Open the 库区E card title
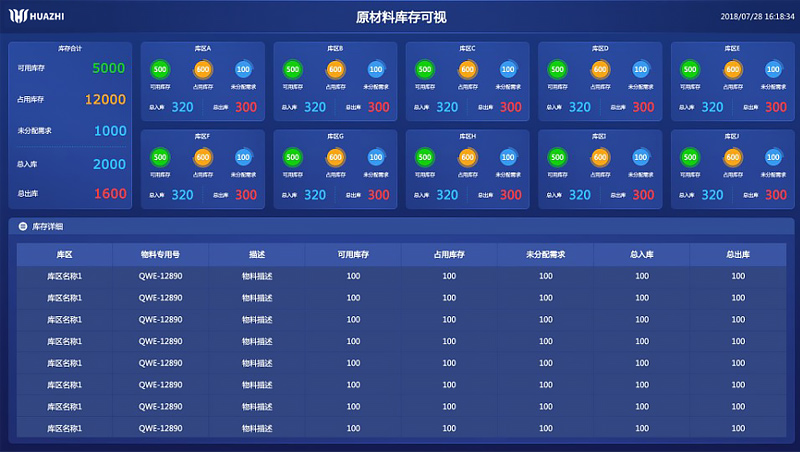 (732, 48)
